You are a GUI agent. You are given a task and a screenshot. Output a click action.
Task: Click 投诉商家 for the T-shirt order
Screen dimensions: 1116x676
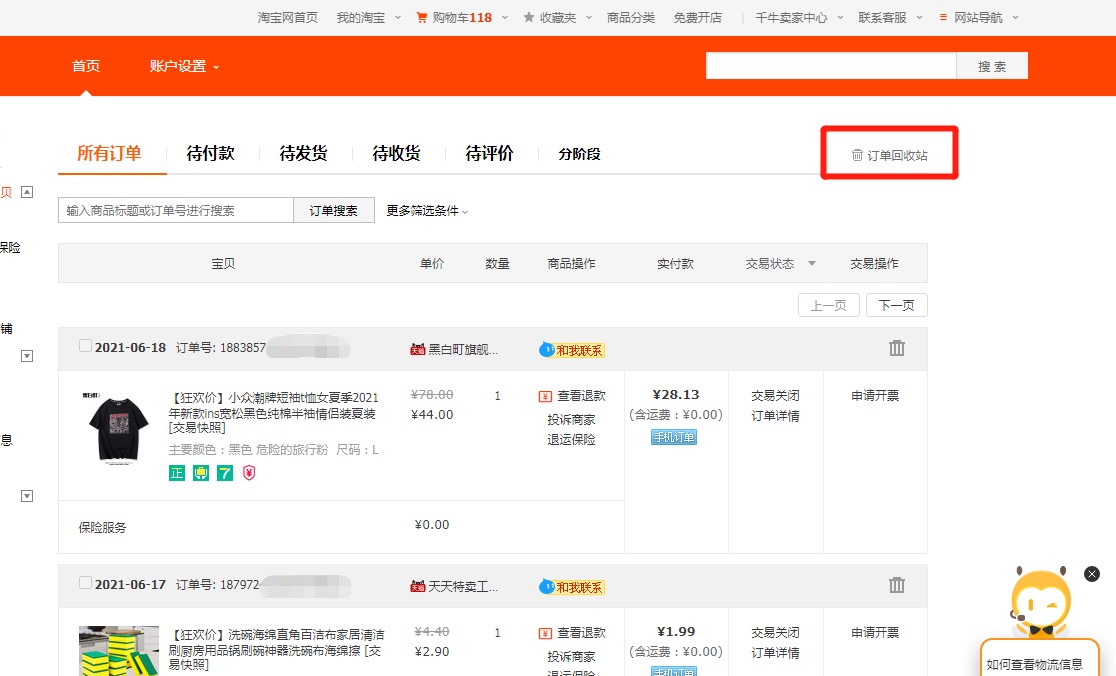point(571,419)
